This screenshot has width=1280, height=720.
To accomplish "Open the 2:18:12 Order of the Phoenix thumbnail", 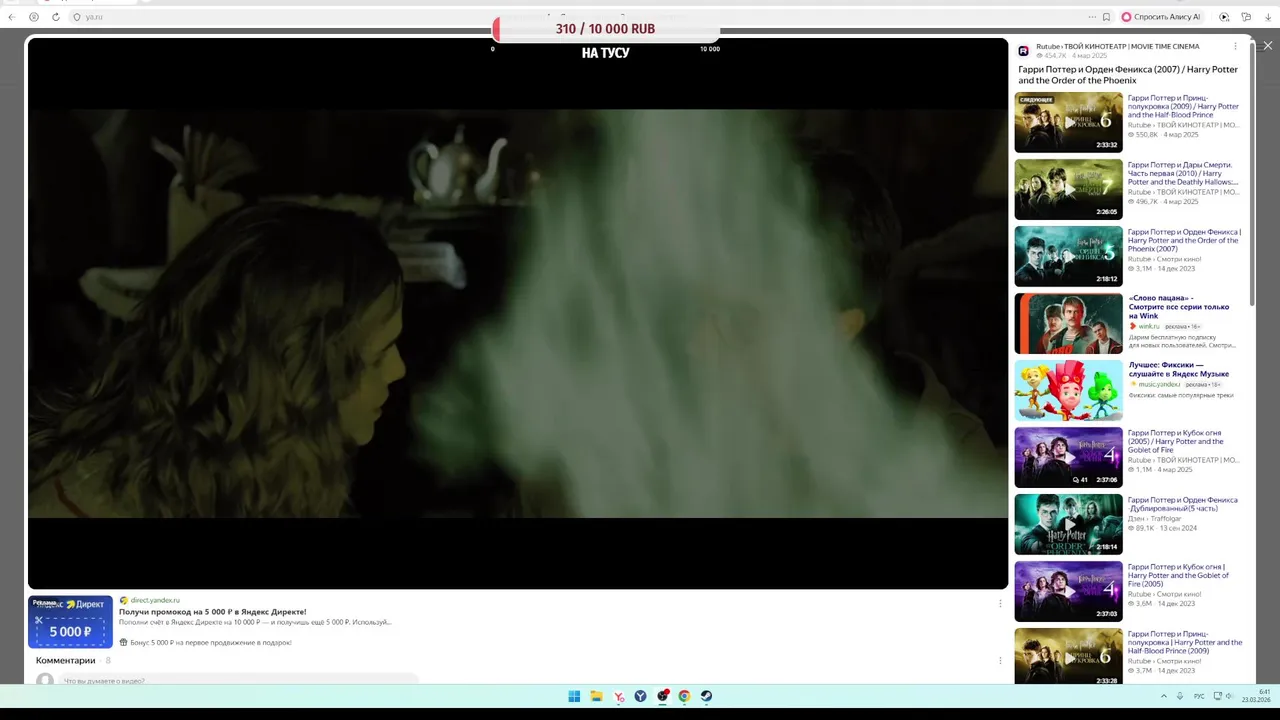I will pyautogui.click(x=1068, y=256).
